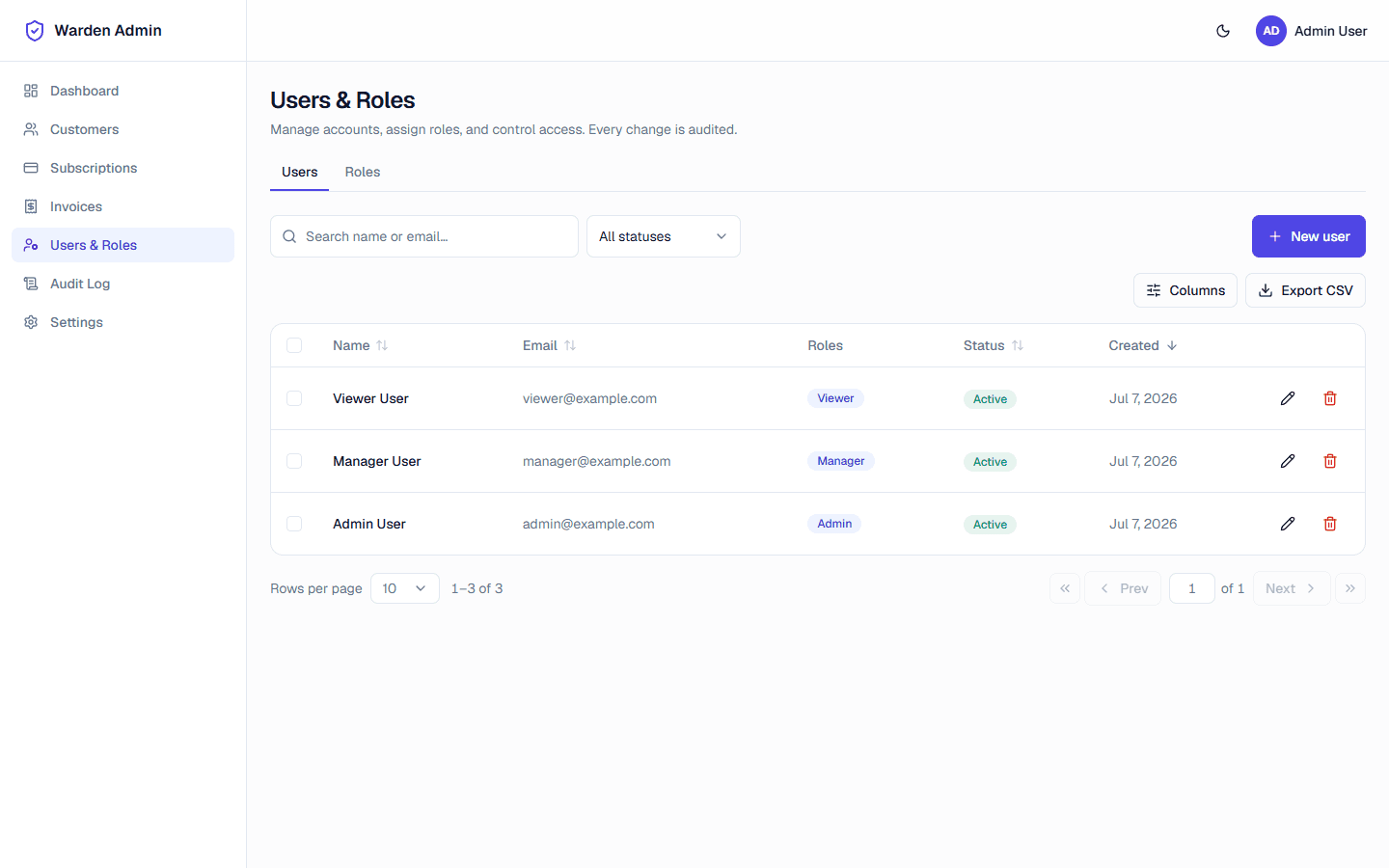Click the Next page button

coord(1292,588)
